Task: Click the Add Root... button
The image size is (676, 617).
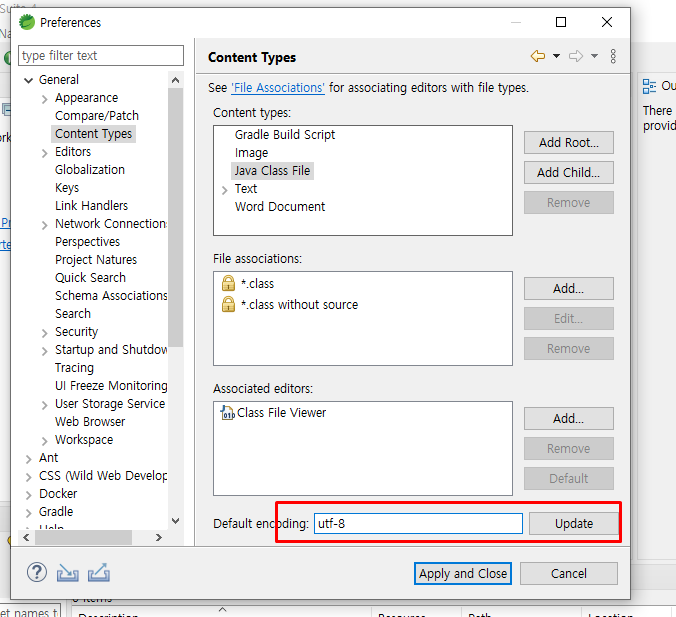Action: pos(569,142)
